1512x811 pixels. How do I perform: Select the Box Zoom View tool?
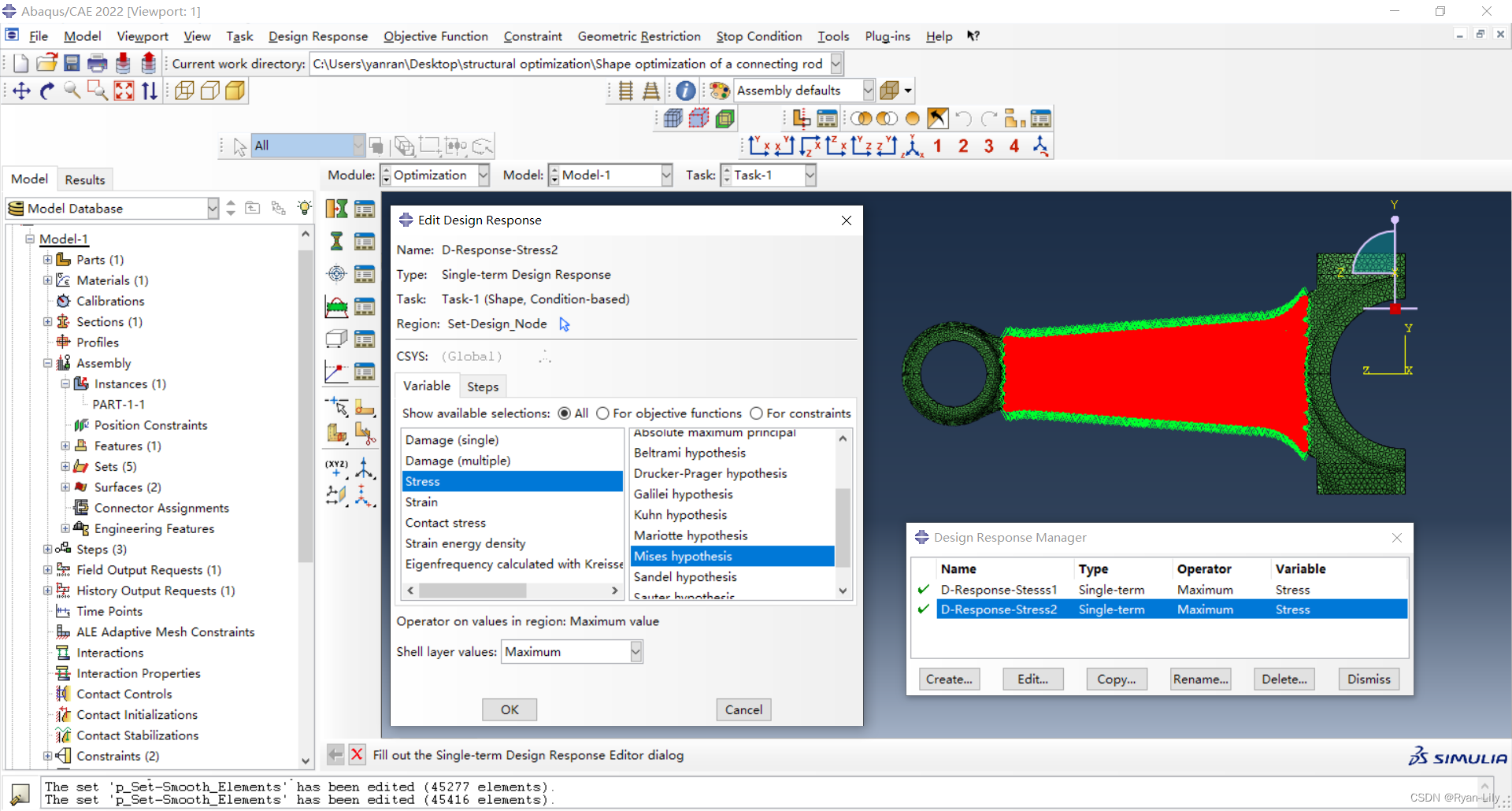click(x=98, y=91)
